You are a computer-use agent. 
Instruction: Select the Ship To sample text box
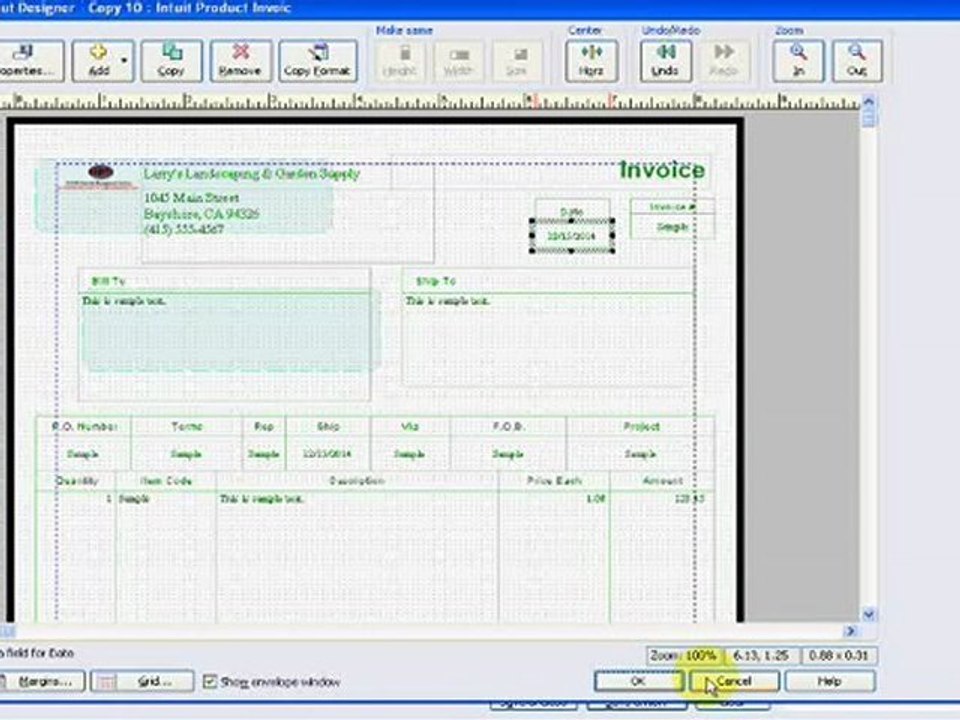point(549,339)
